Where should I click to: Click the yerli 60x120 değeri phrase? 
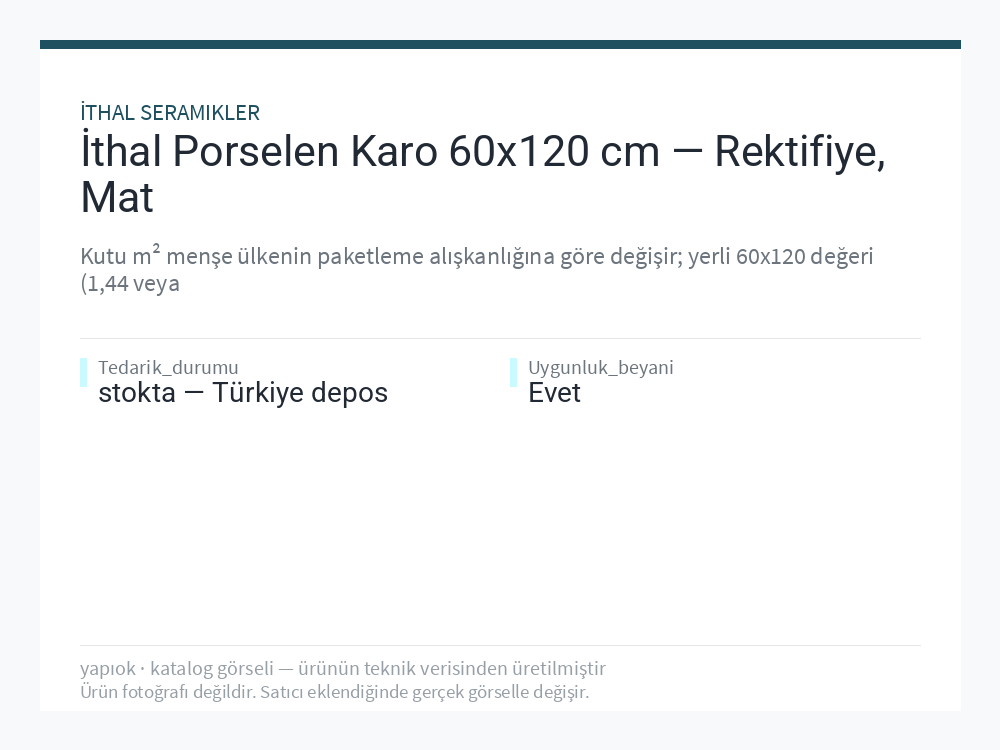click(780, 256)
